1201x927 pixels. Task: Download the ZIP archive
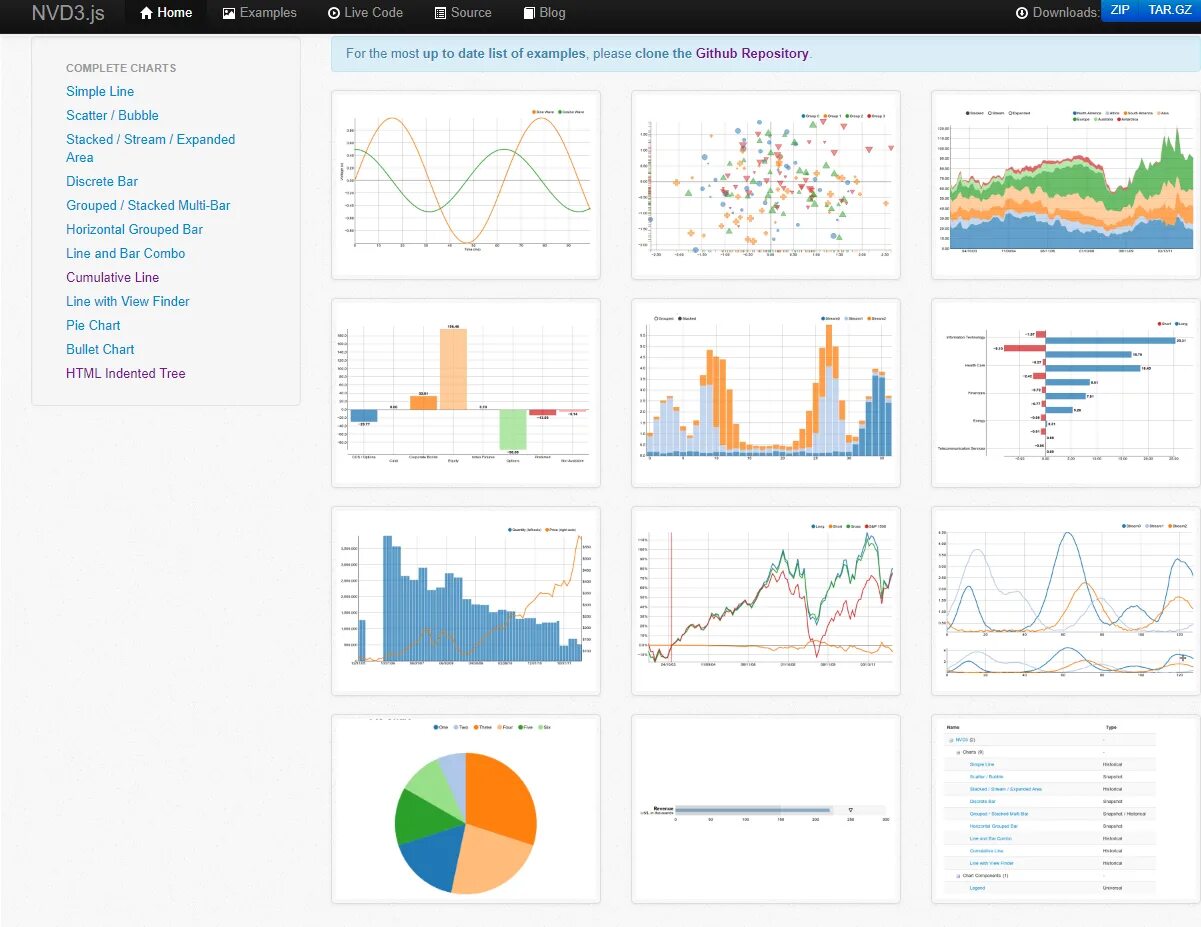1119,10
